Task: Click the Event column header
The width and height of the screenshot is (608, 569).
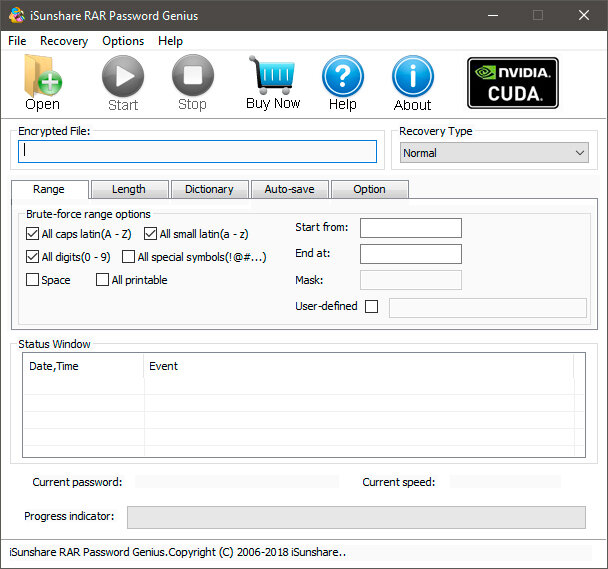Action: [x=359, y=366]
